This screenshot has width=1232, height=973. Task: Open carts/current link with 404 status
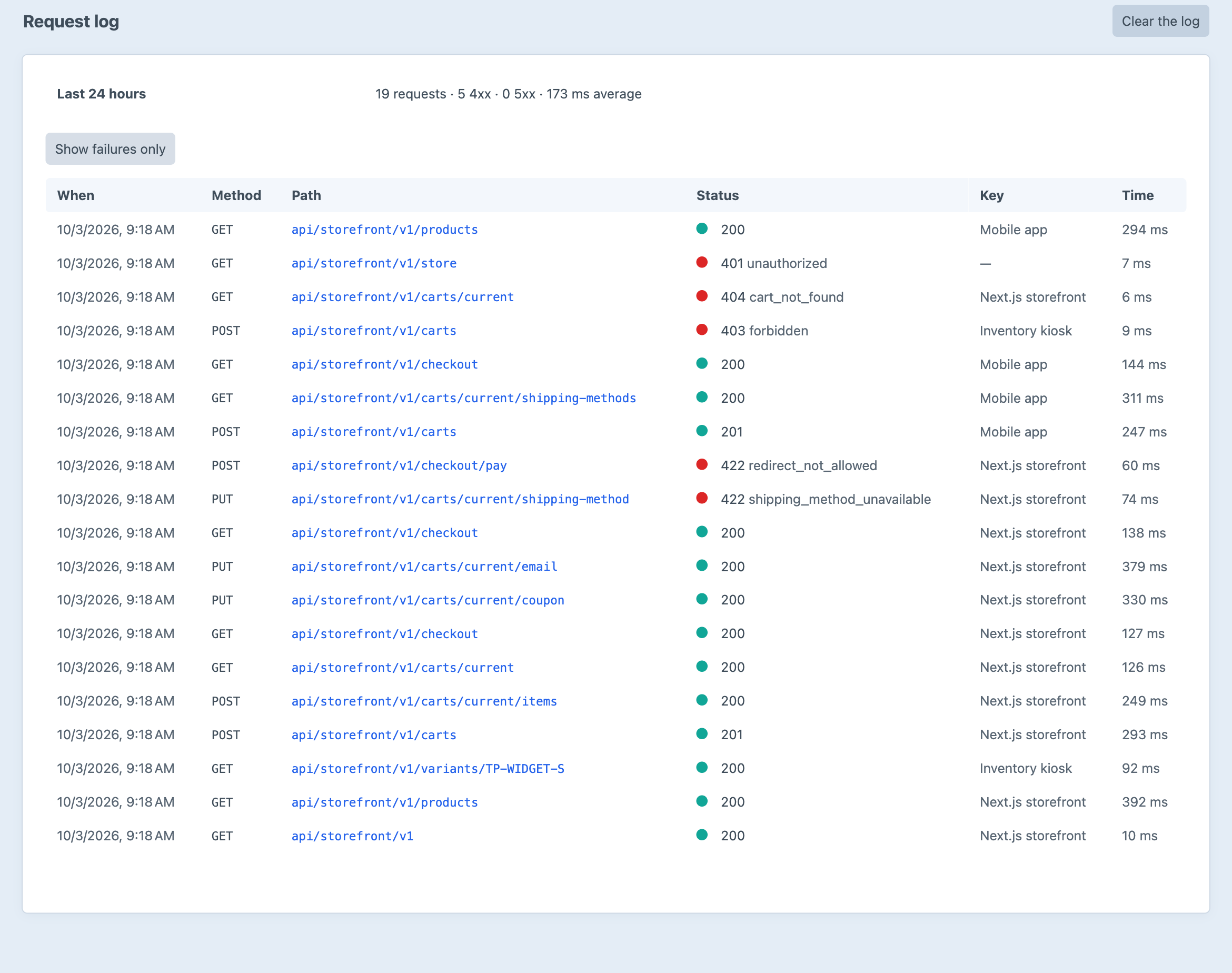click(403, 297)
